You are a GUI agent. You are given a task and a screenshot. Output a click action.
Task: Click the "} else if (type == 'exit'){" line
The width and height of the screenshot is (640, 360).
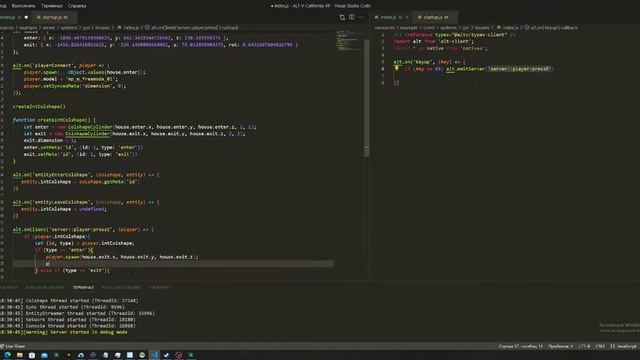point(72,270)
